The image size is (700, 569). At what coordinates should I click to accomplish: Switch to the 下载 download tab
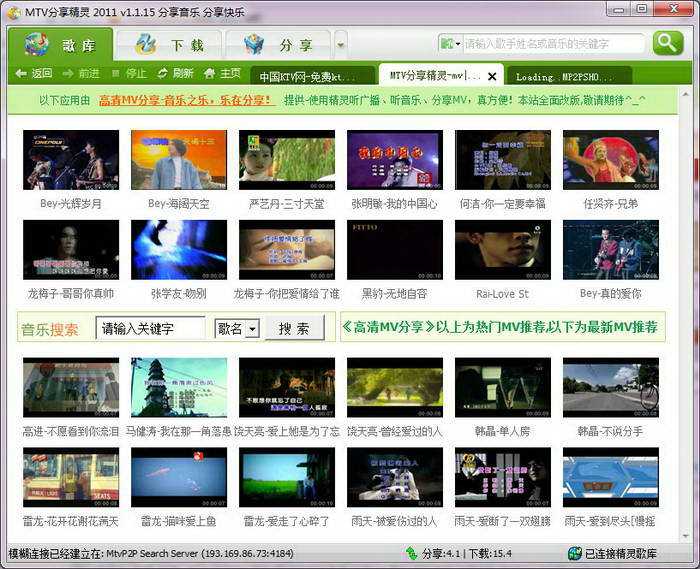169,45
